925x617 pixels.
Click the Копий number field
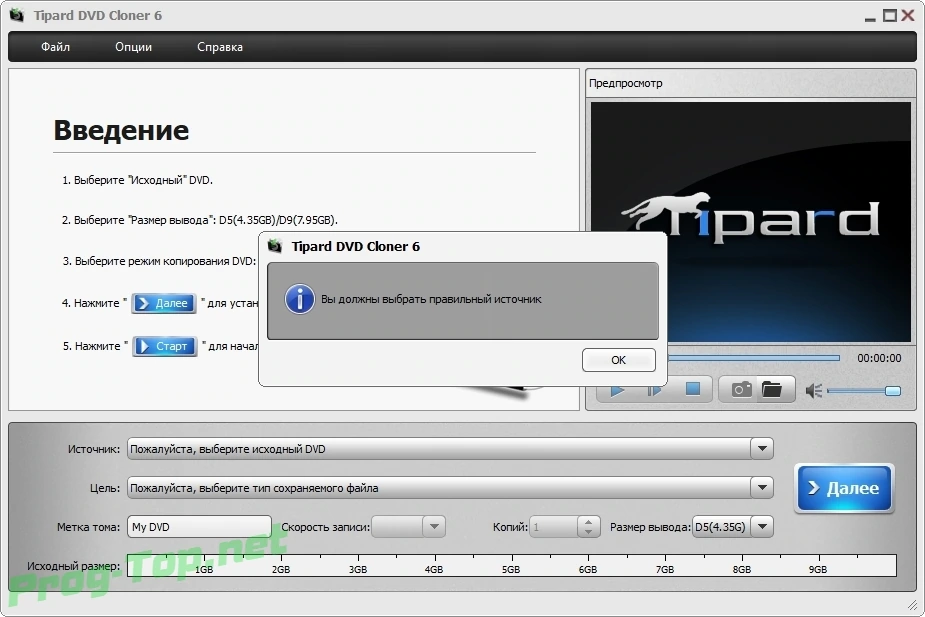[x=554, y=527]
